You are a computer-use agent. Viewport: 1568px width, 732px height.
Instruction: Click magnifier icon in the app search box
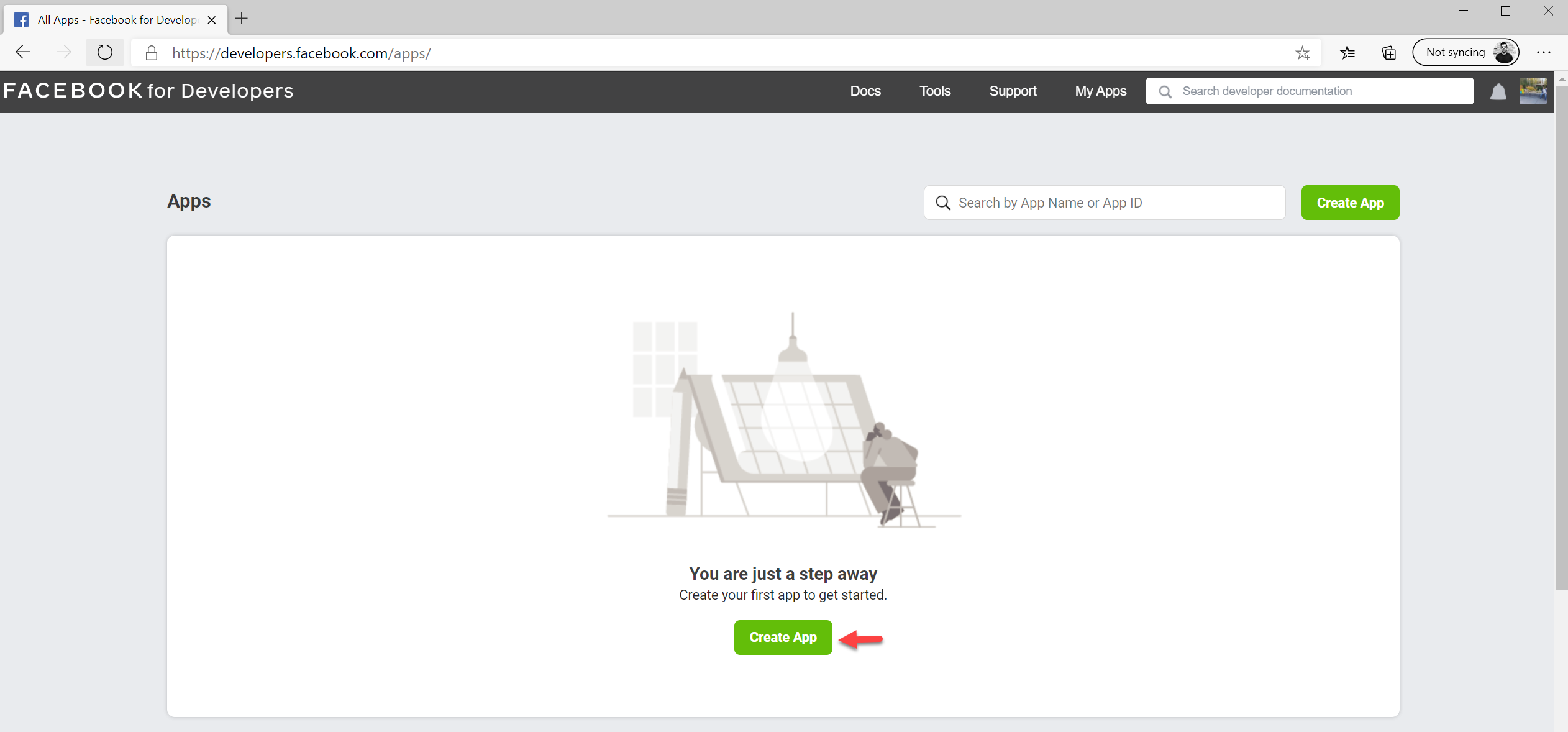coord(943,203)
